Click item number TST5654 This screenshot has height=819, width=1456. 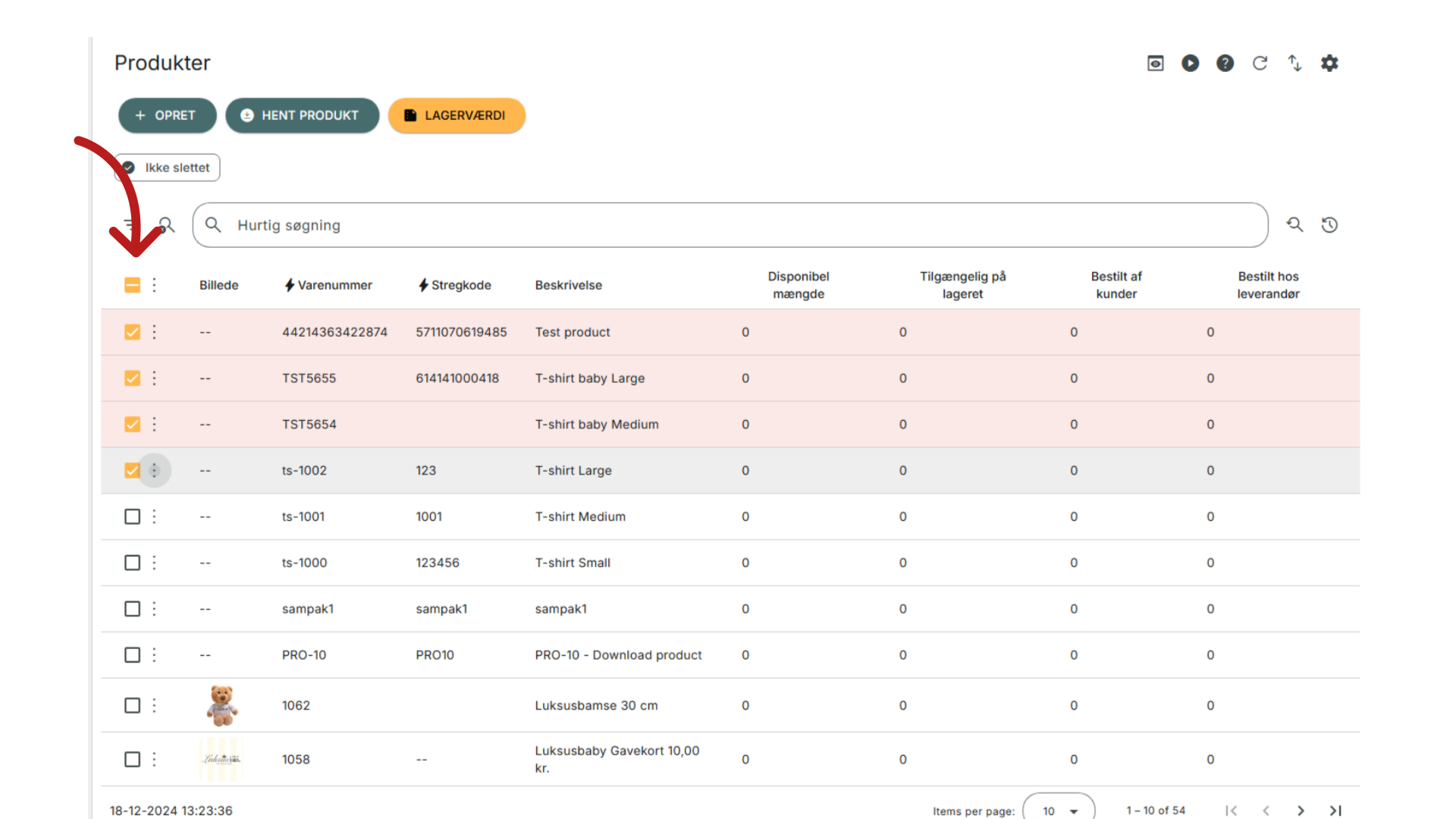pos(309,425)
